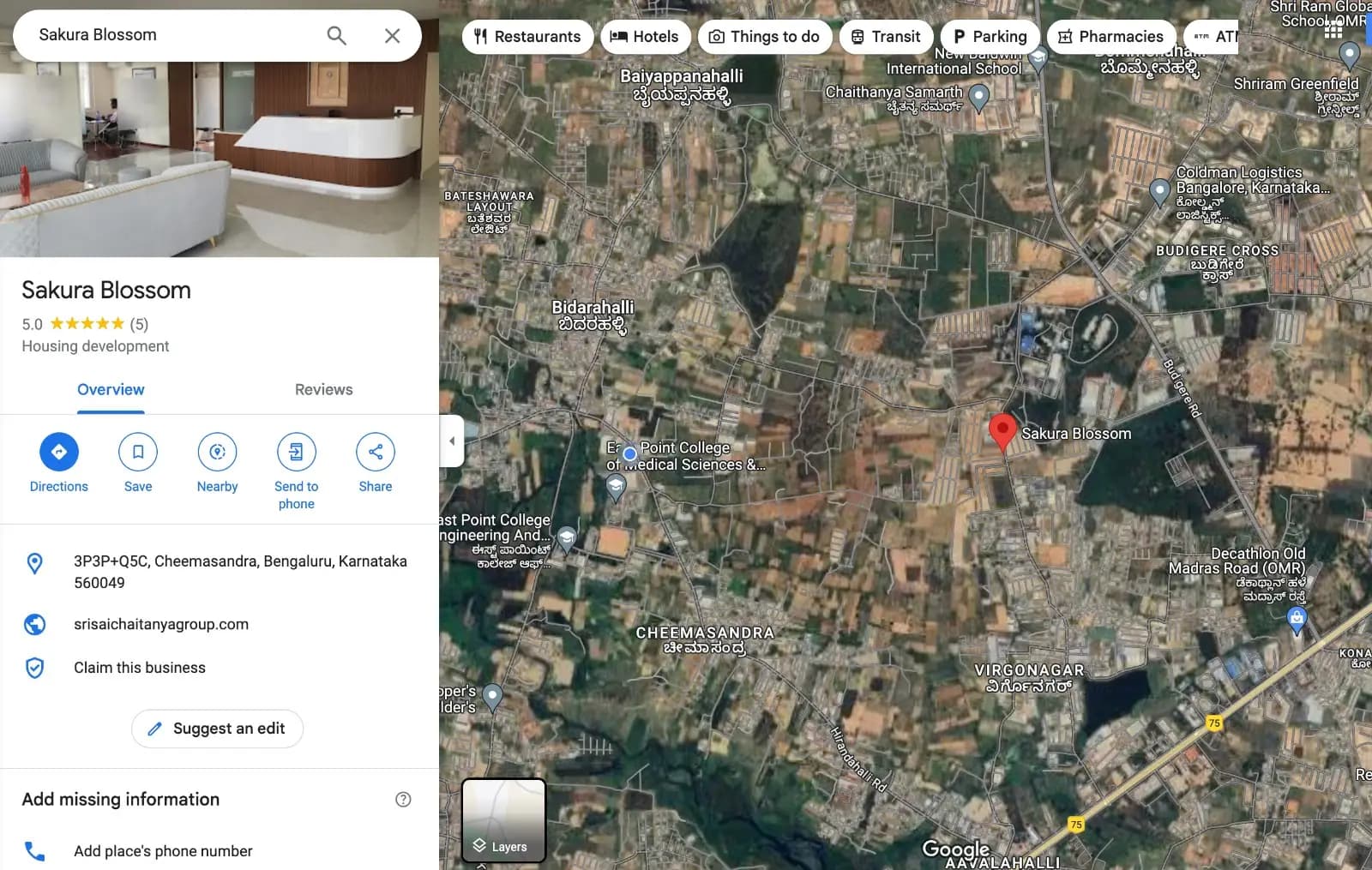Click the red Sakura Blossom map pin
The width and height of the screenshot is (1372, 870).
pyautogui.click(x=1002, y=431)
